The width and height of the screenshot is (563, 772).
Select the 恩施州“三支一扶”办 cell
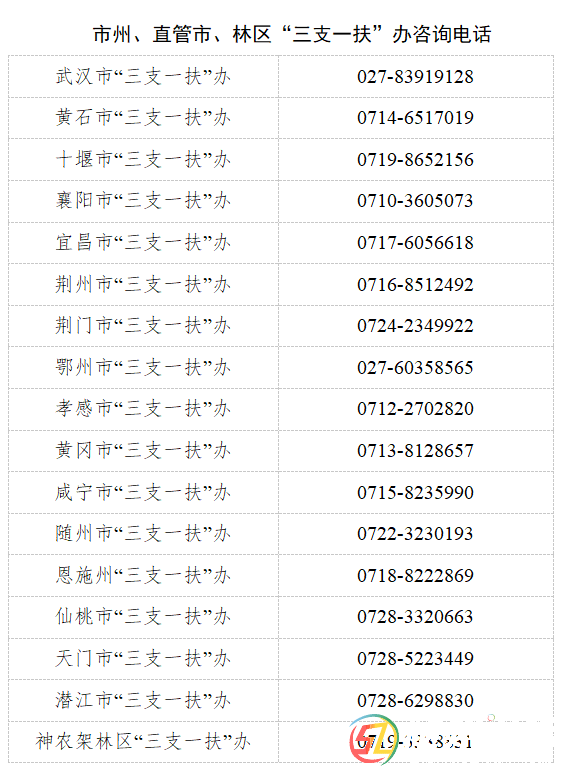[x=143, y=575]
